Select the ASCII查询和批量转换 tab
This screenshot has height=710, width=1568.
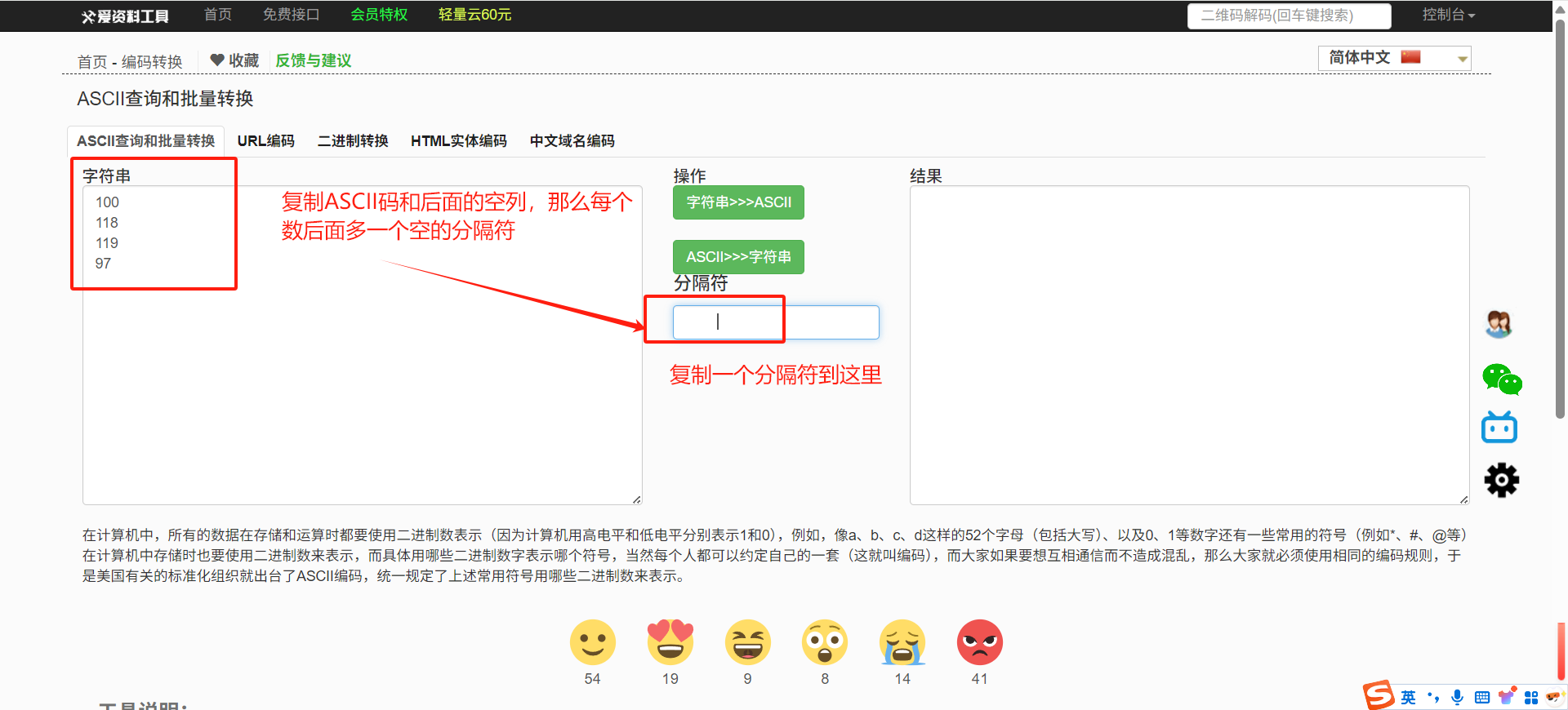(x=146, y=140)
